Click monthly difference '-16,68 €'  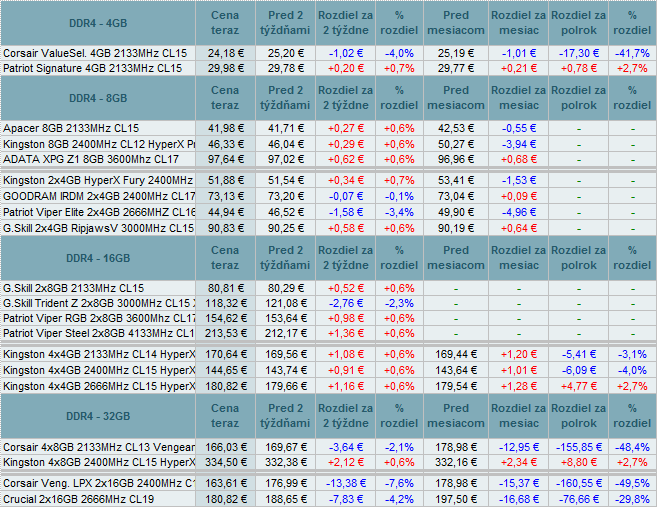click(519, 499)
